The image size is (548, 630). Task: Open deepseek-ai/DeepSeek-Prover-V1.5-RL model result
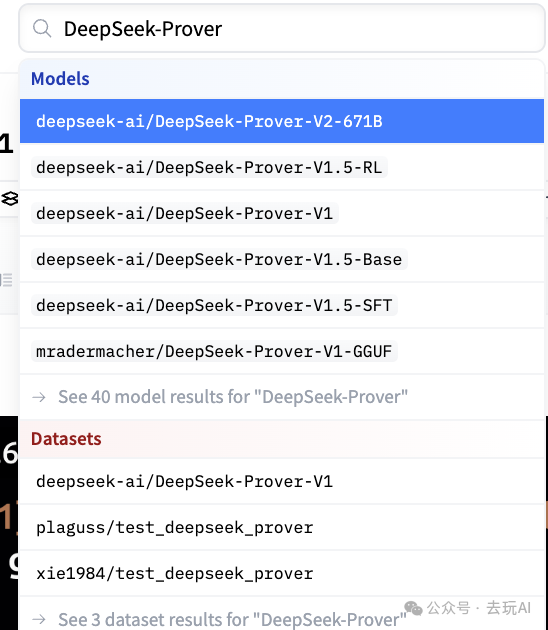point(282,167)
